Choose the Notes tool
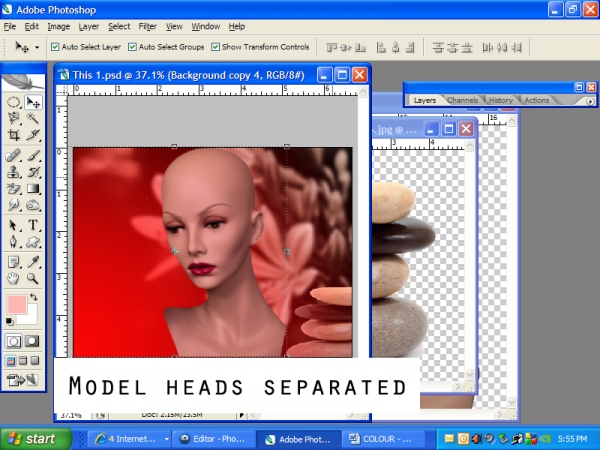600x450 pixels. tap(14, 262)
